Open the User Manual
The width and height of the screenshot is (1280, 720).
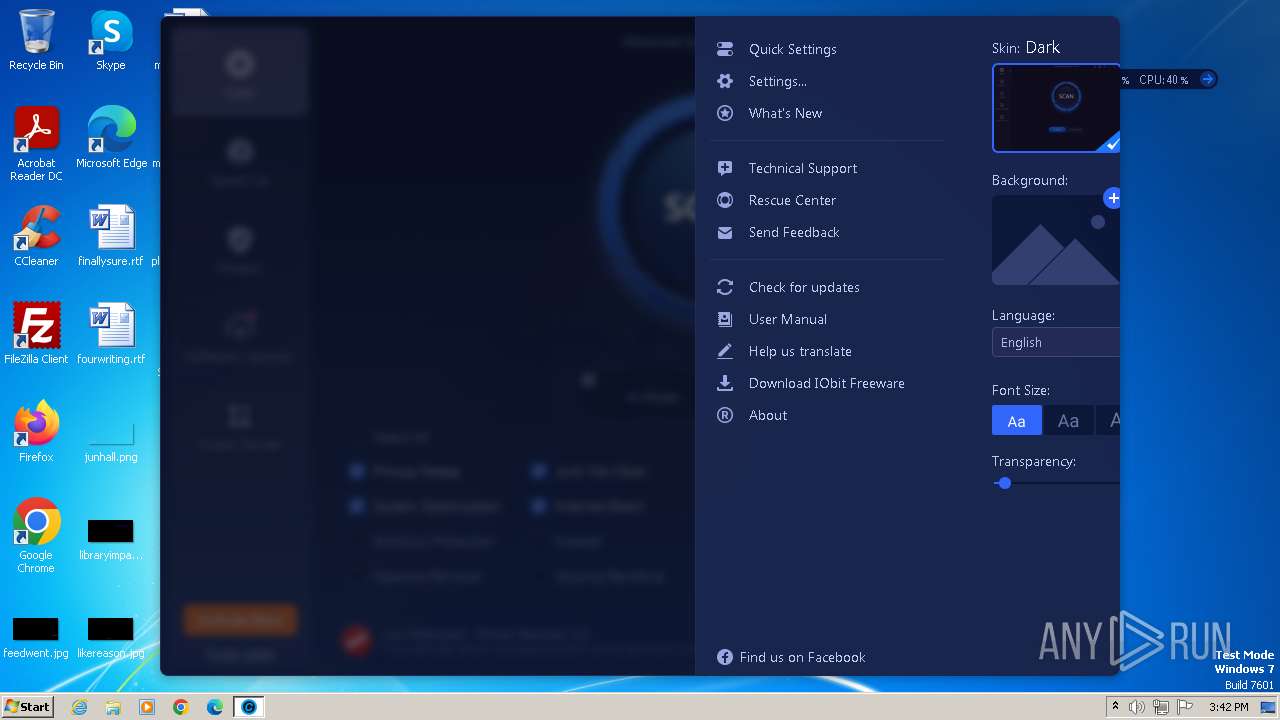pos(787,319)
